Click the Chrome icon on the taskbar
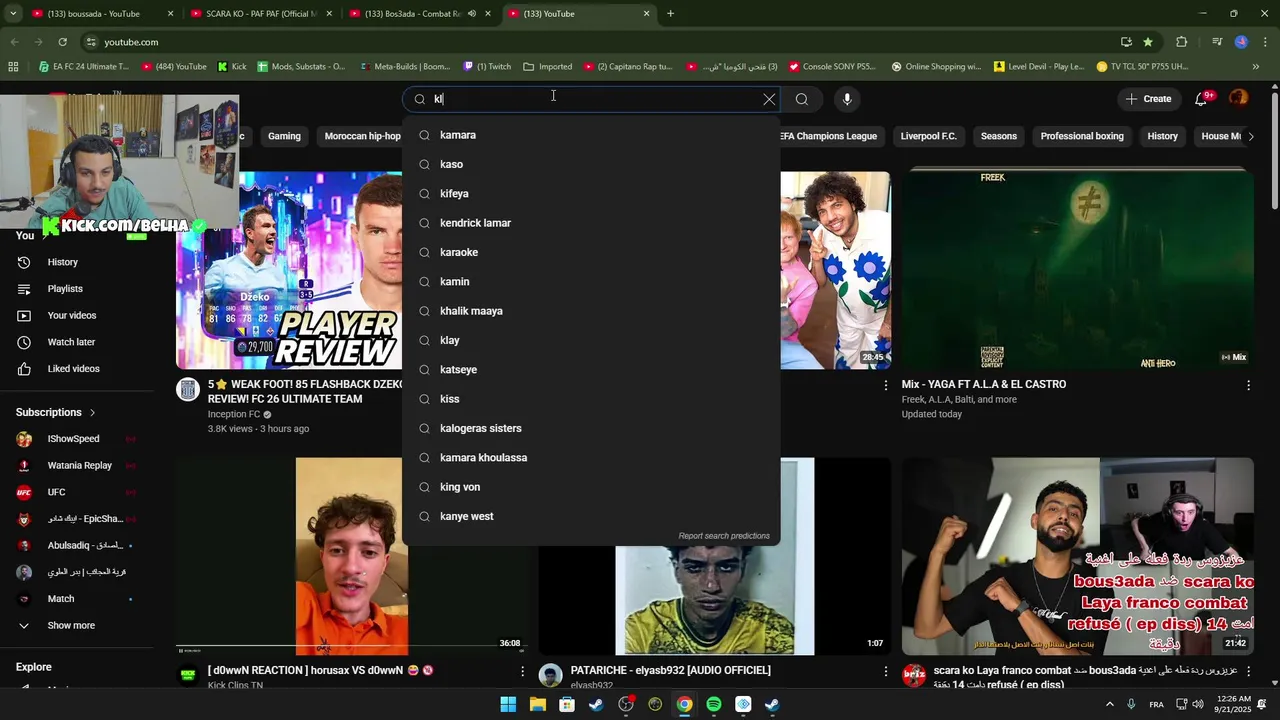 click(x=684, y=704)
